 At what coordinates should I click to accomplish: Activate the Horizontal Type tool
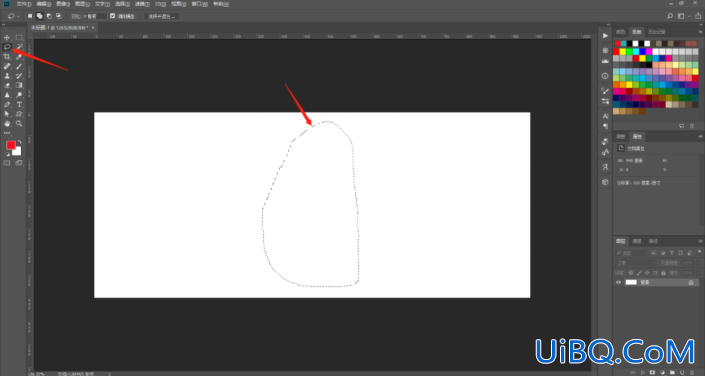click(x=19, y=104)
